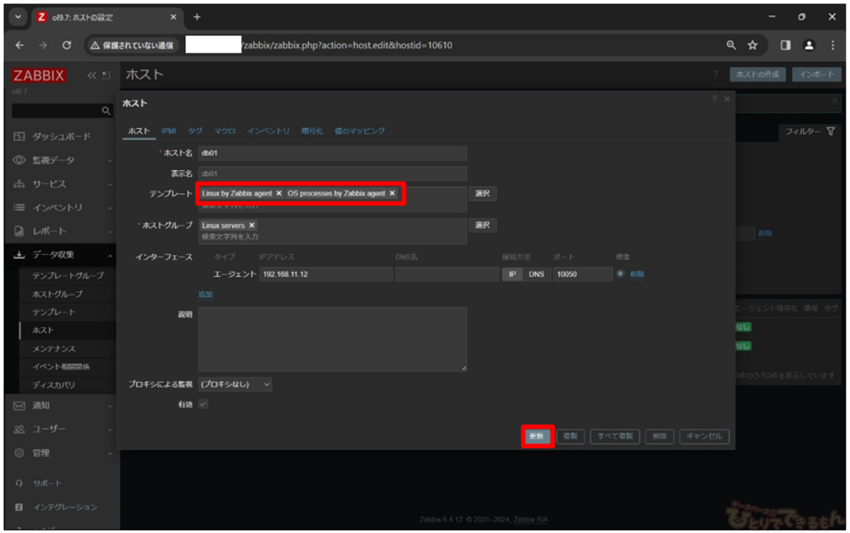Image resolution: width=850 pixels, height=533 pixels.
Task: Open the filter funnel icon
Action: [x=830, y=132]
